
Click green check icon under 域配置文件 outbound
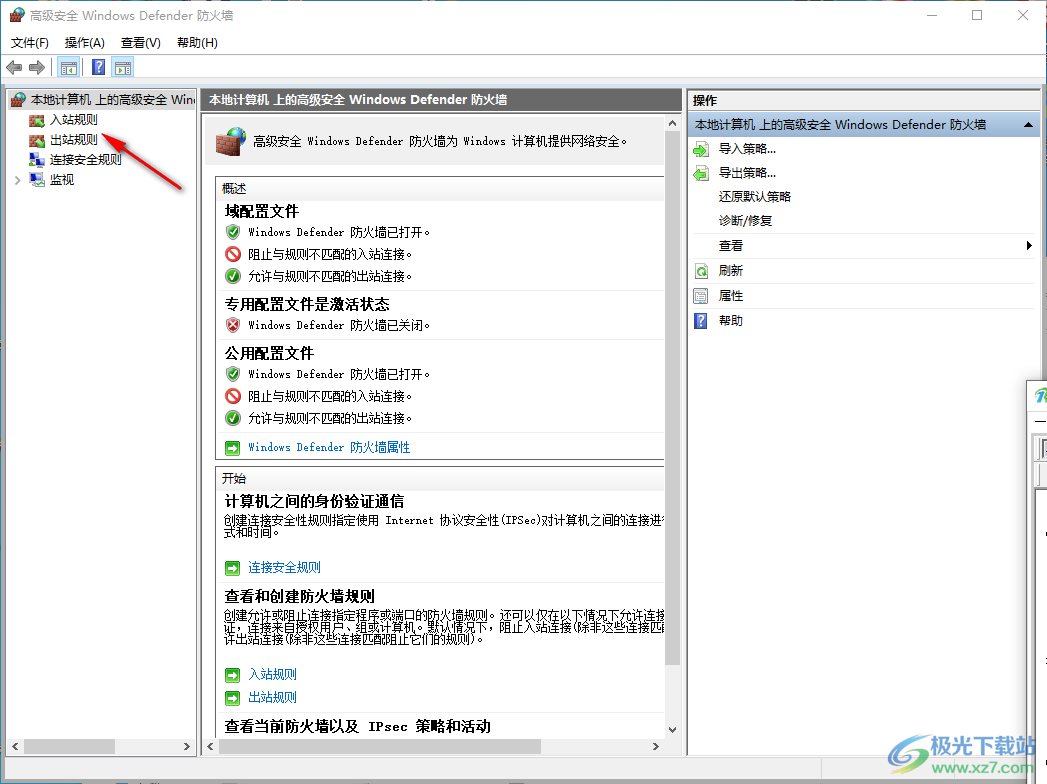(x=232, y=276)
